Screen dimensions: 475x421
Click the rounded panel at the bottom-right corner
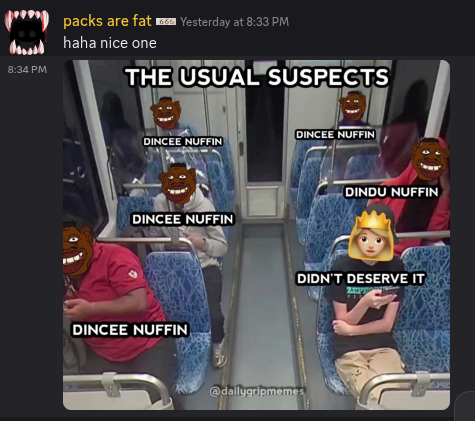tap(465, 407)
